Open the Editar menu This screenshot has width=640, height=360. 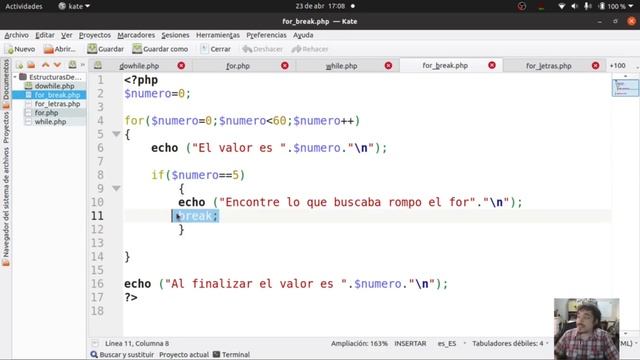pyautogui.click(x=45, y=35)
